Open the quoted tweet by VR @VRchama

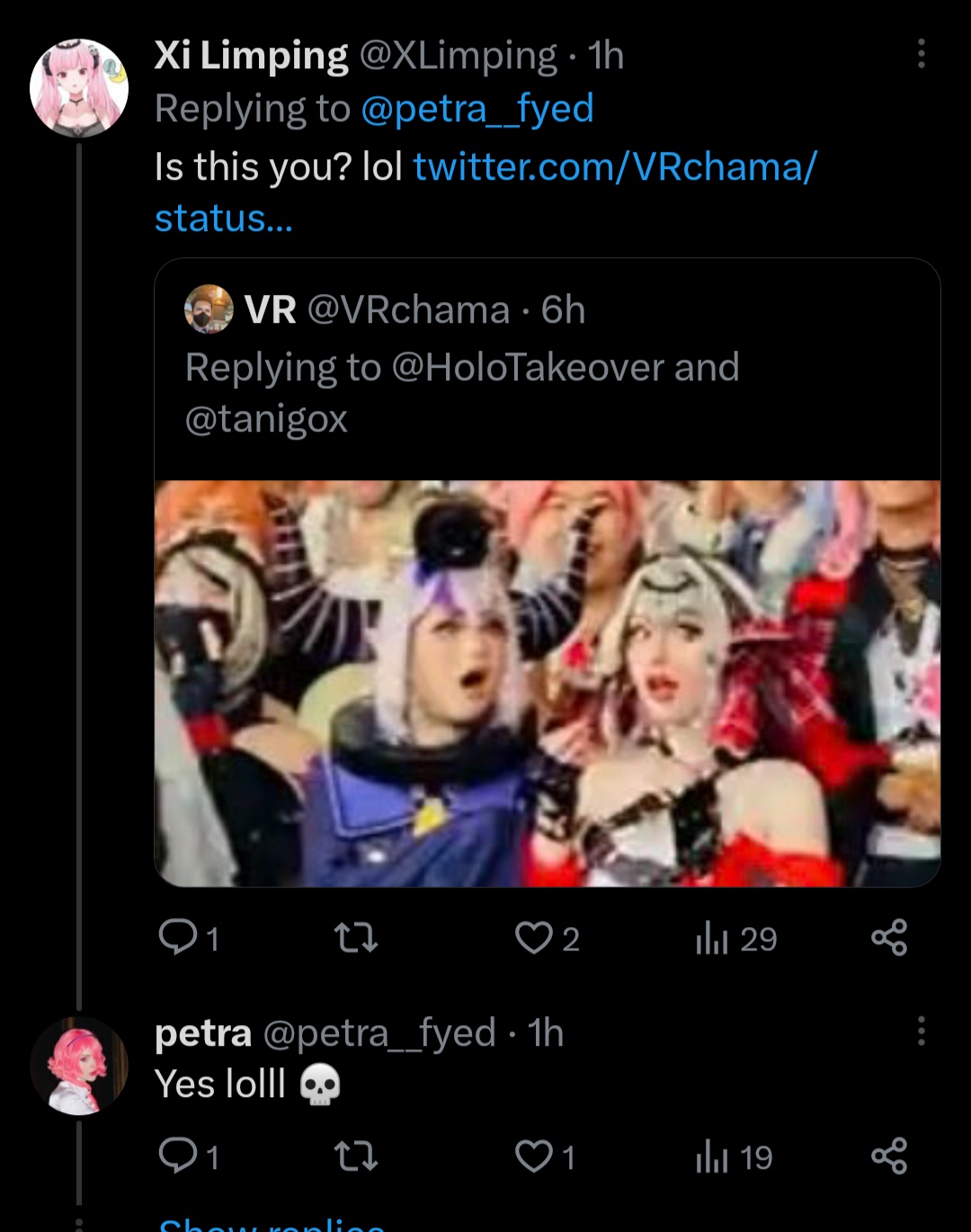coord(547,369)
